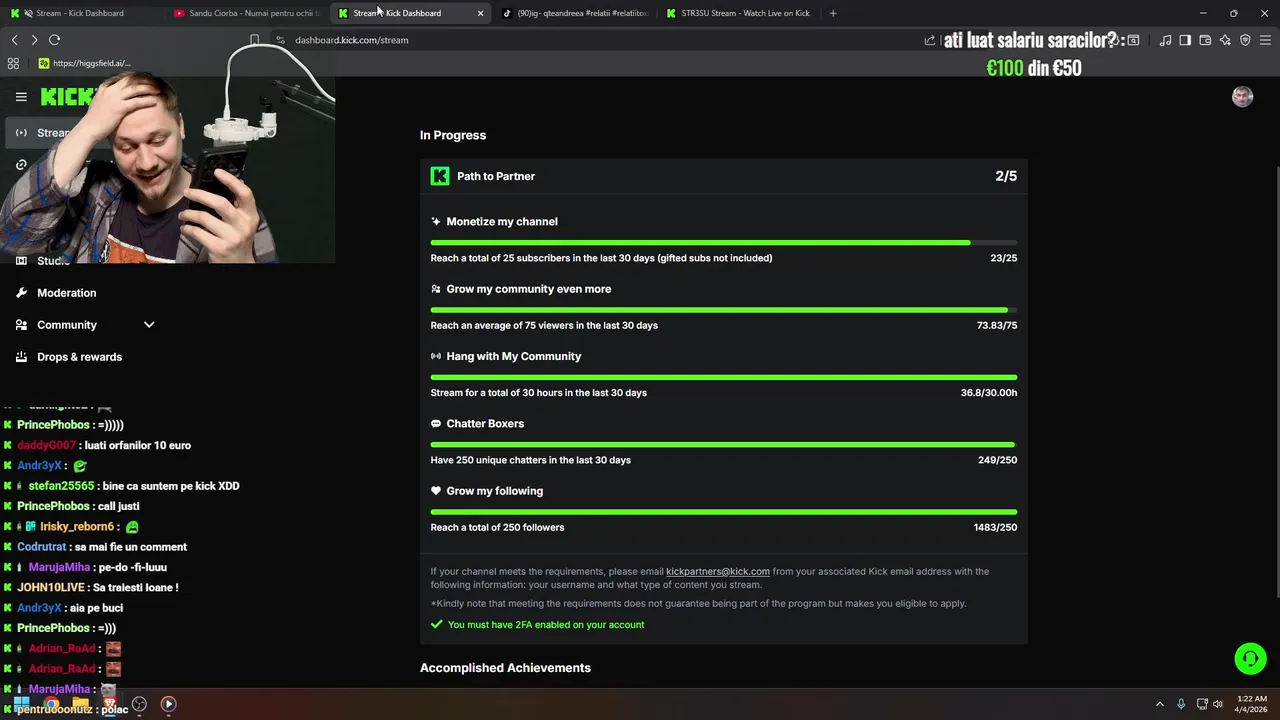Open Moderation in the sidebar

(67, 293)
